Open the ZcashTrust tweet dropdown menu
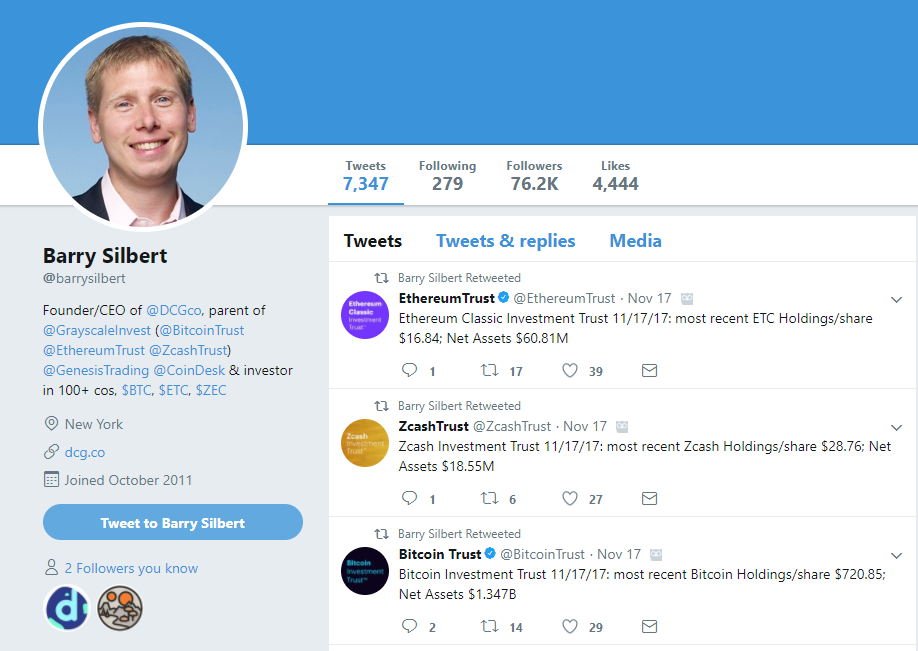Image resolution: width=918 pixels, height=651 pixels. pyautogui.click(x=896, y=426)
